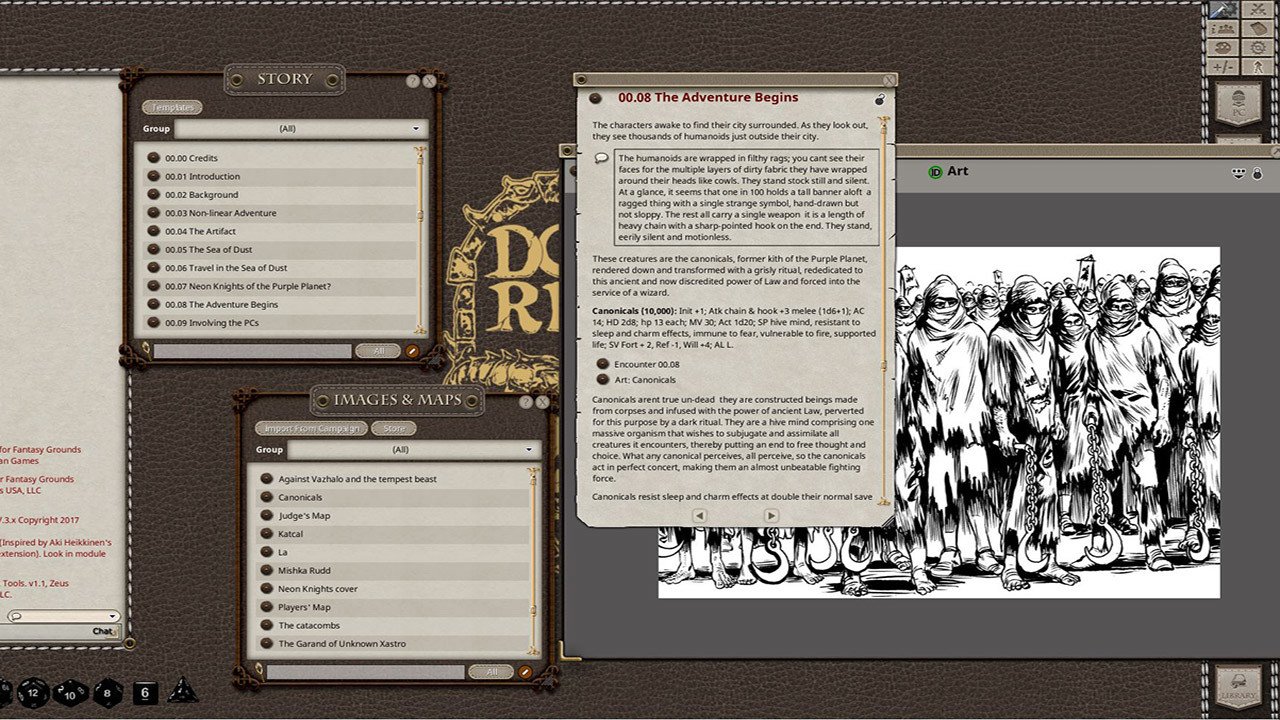Image resolution: width=1280 pixels, height=720 pixels.
Task: Toggle the lock on the Adventure Begins window
Action: 879,100
